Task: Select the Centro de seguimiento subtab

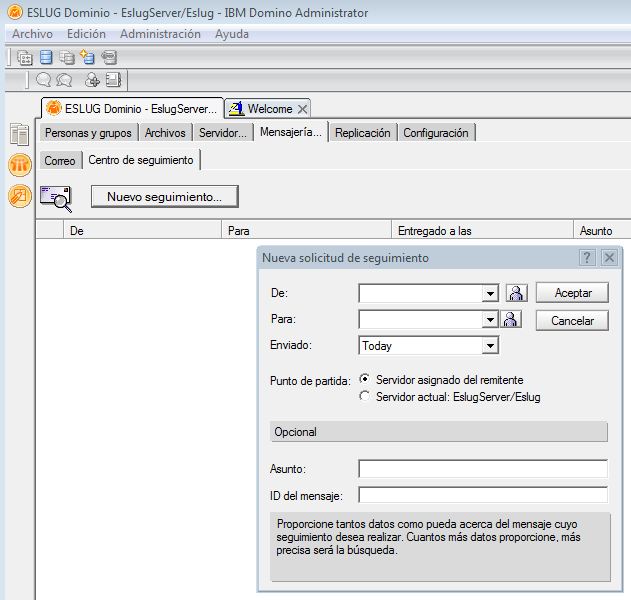Action: point(141,160)
